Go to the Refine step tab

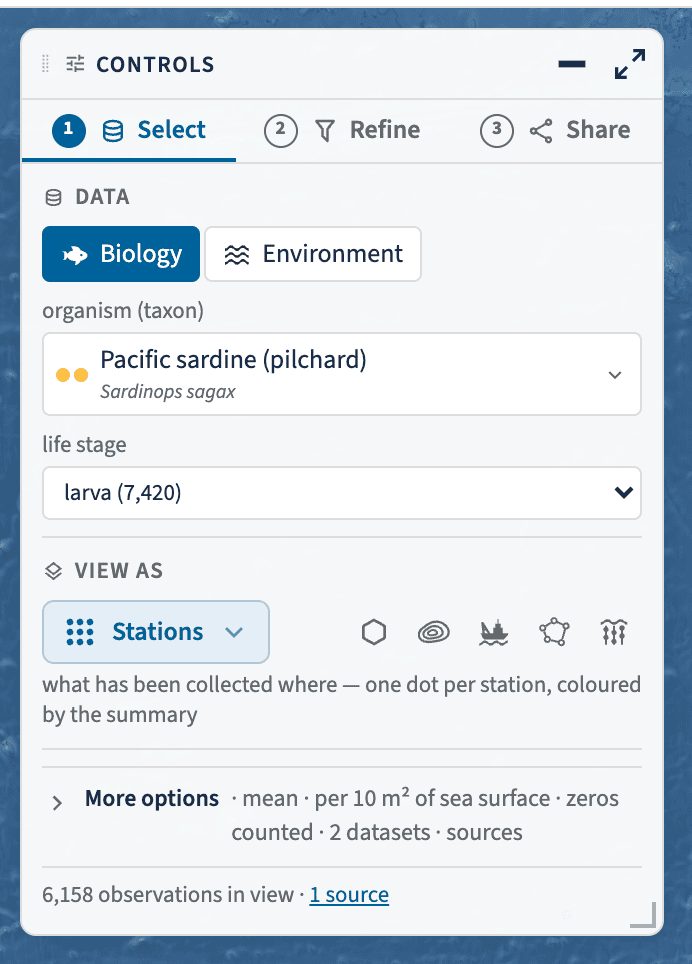click(342, 130)
